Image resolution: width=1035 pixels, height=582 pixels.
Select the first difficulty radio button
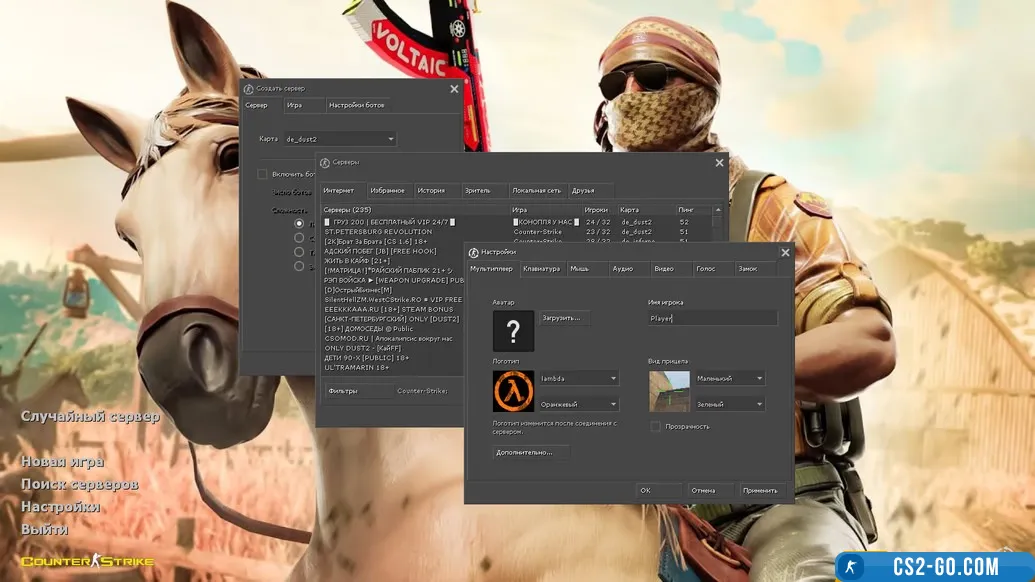[x=299, y=224]
